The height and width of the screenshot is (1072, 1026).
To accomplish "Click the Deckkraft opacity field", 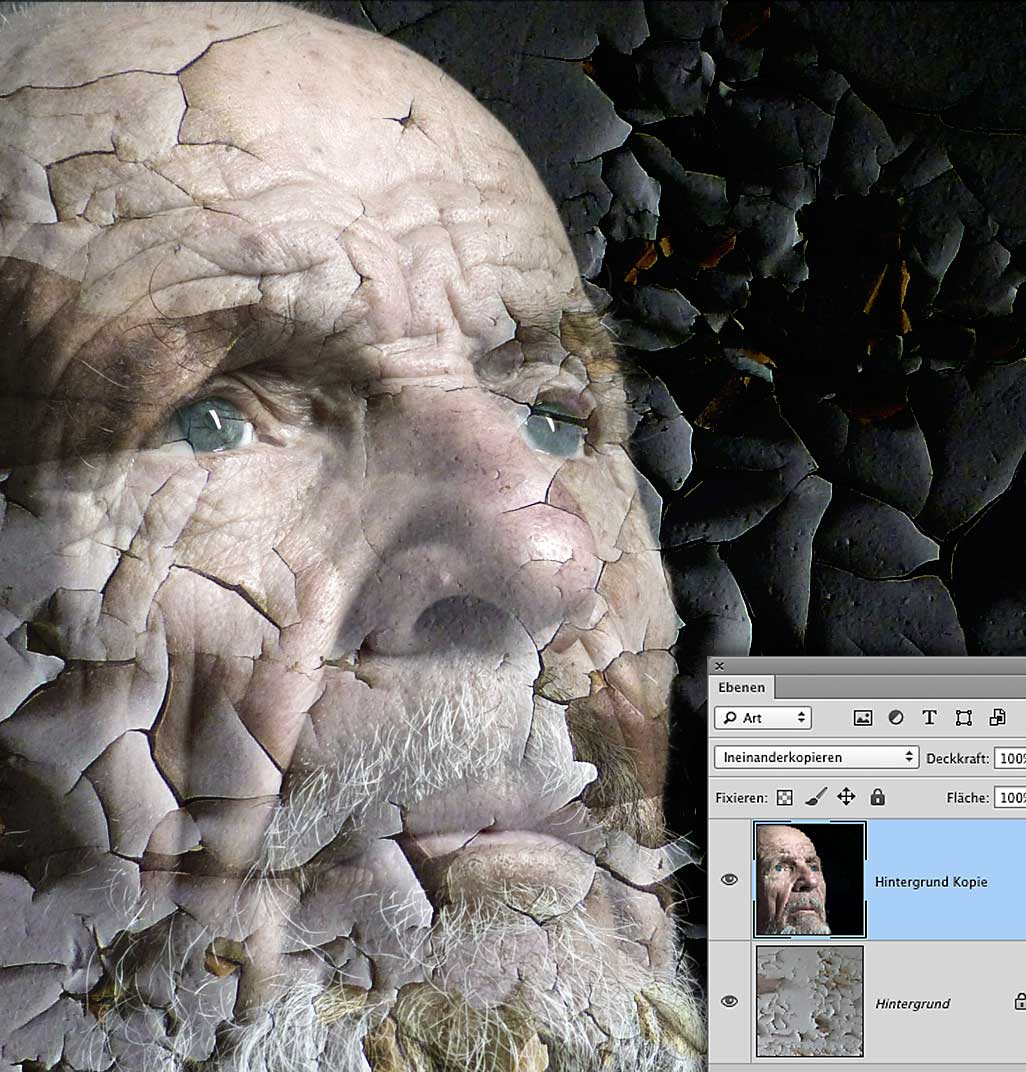I will (1009, 758).
